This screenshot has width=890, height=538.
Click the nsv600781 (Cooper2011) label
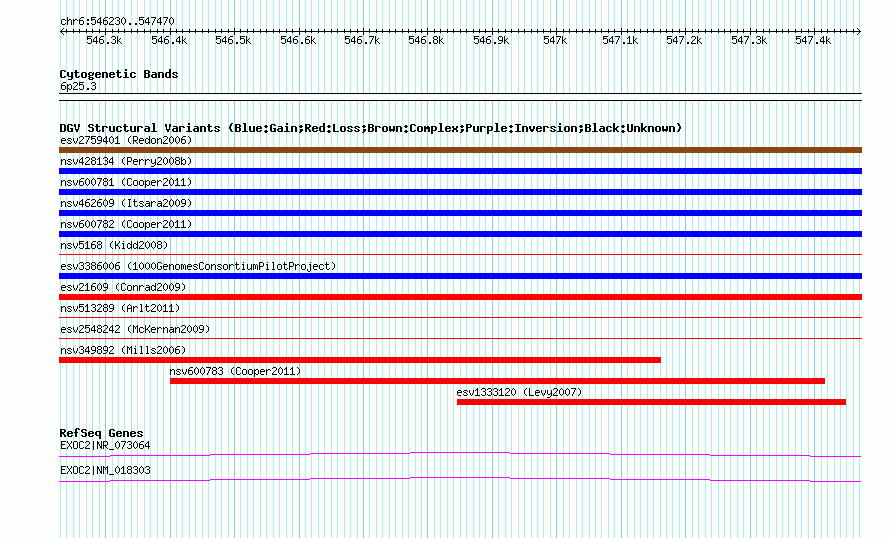pyautogui.click(x=126, y=182)
